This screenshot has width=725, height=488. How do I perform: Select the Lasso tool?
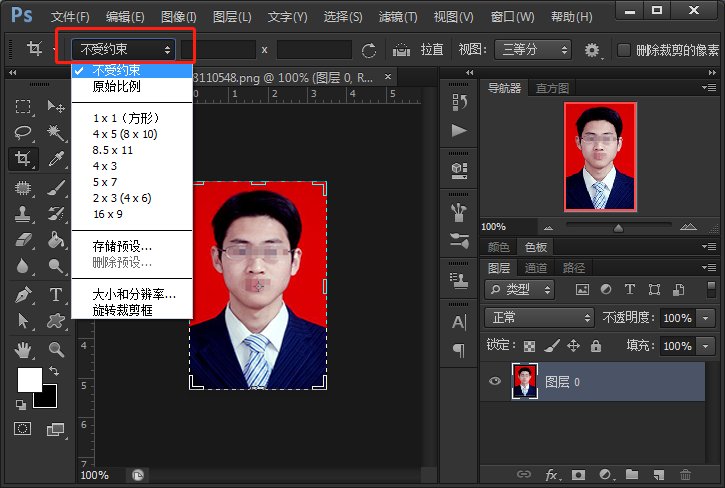click(x=23, y=133)
